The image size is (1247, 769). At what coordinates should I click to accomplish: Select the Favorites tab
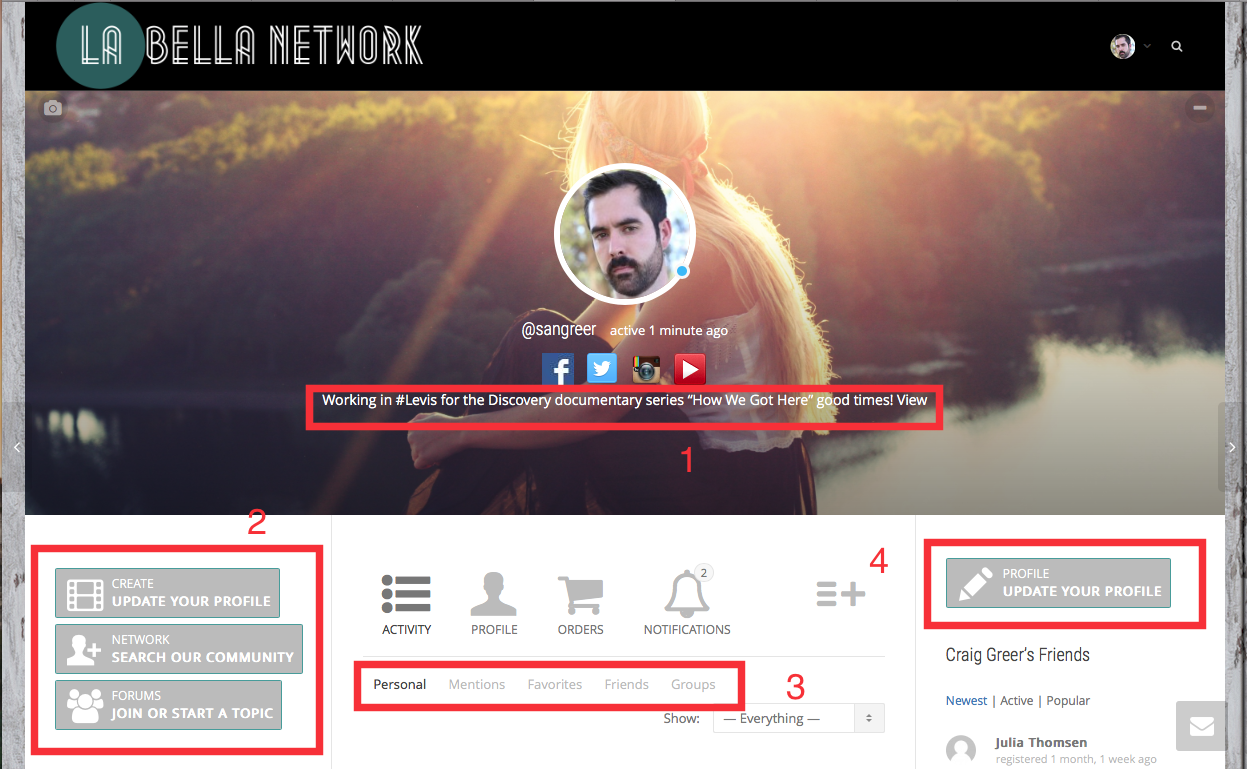click(555, 685)
